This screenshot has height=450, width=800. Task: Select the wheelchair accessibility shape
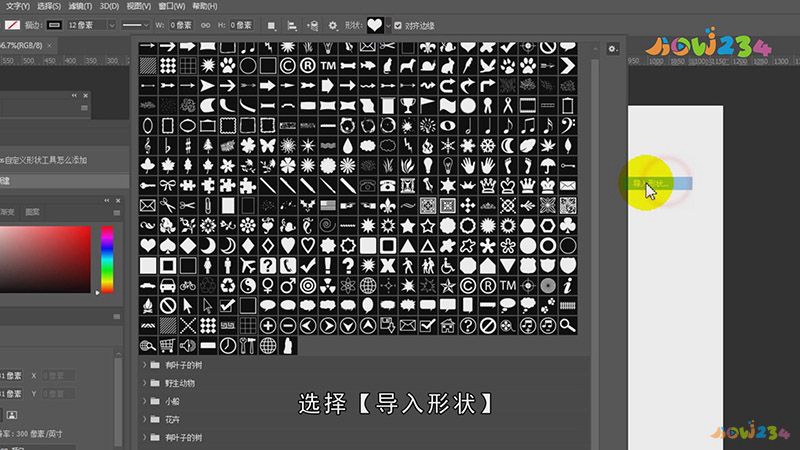click(x=447, y=265)
